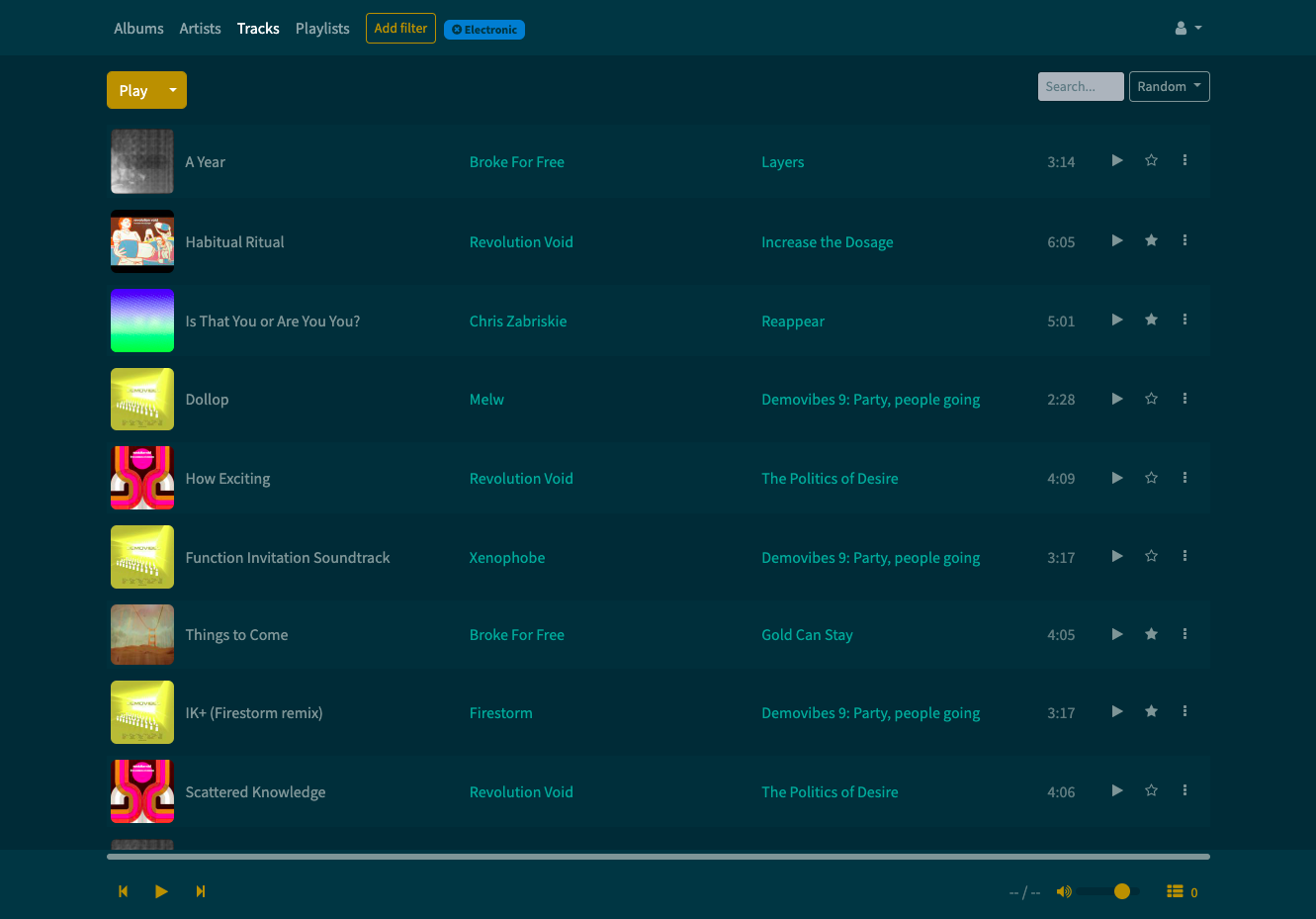Viewport: 1316px width, 919px height.
Task: Open the user account menu
Action: [1187, 28]
